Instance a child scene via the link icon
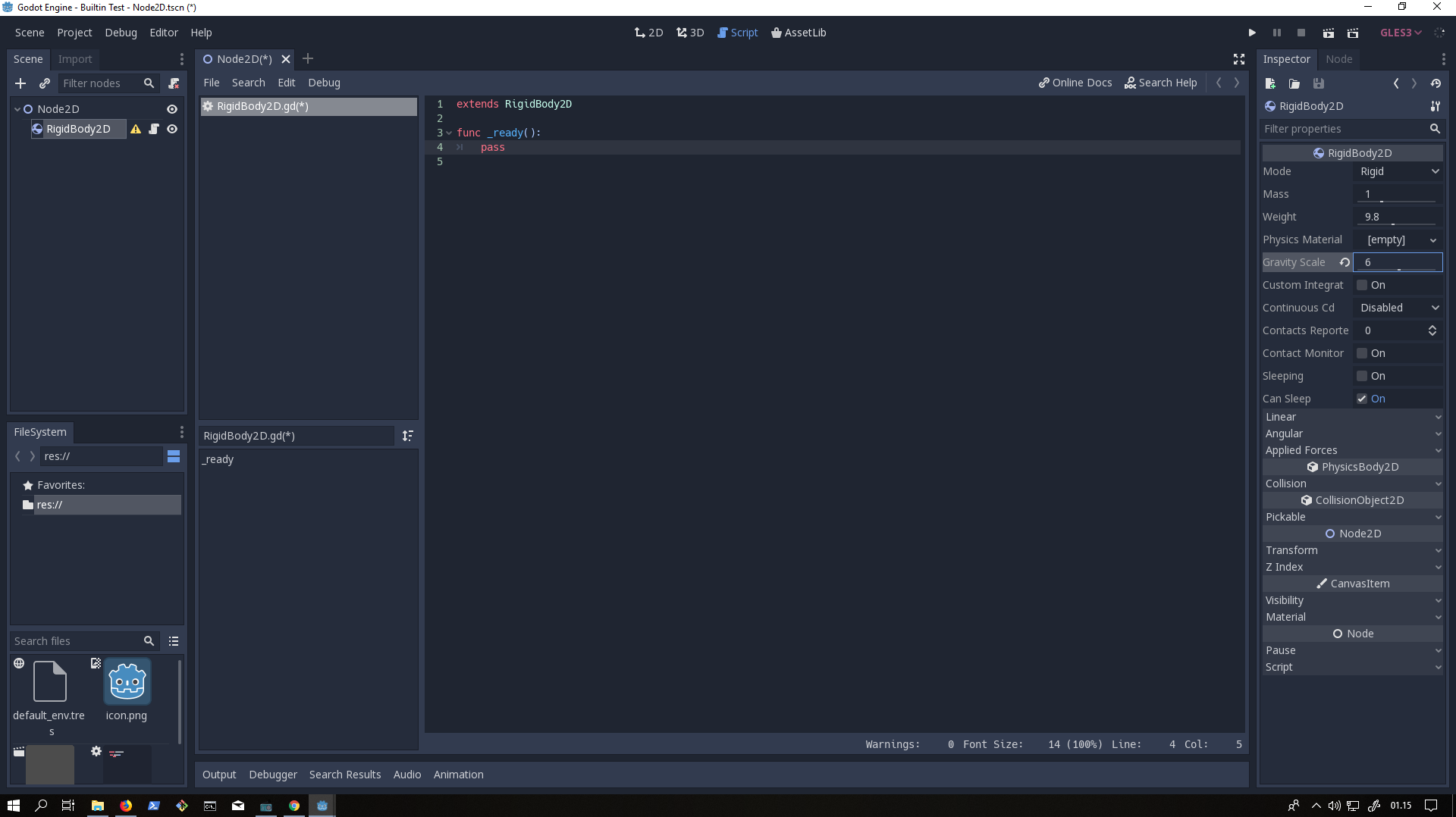 (44, 83)
